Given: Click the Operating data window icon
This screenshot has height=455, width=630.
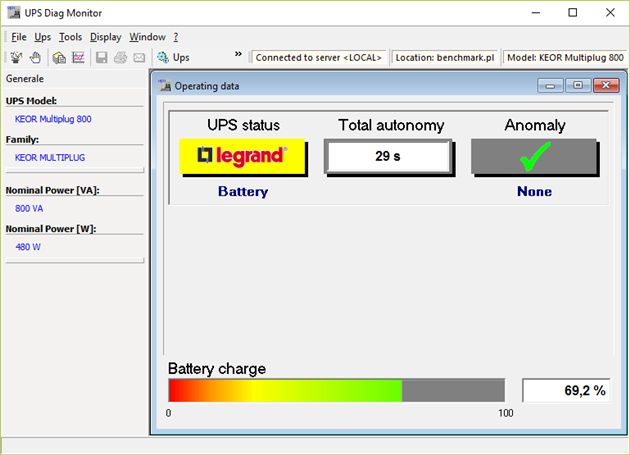Looking at the screenshot, I should point(164,86).
